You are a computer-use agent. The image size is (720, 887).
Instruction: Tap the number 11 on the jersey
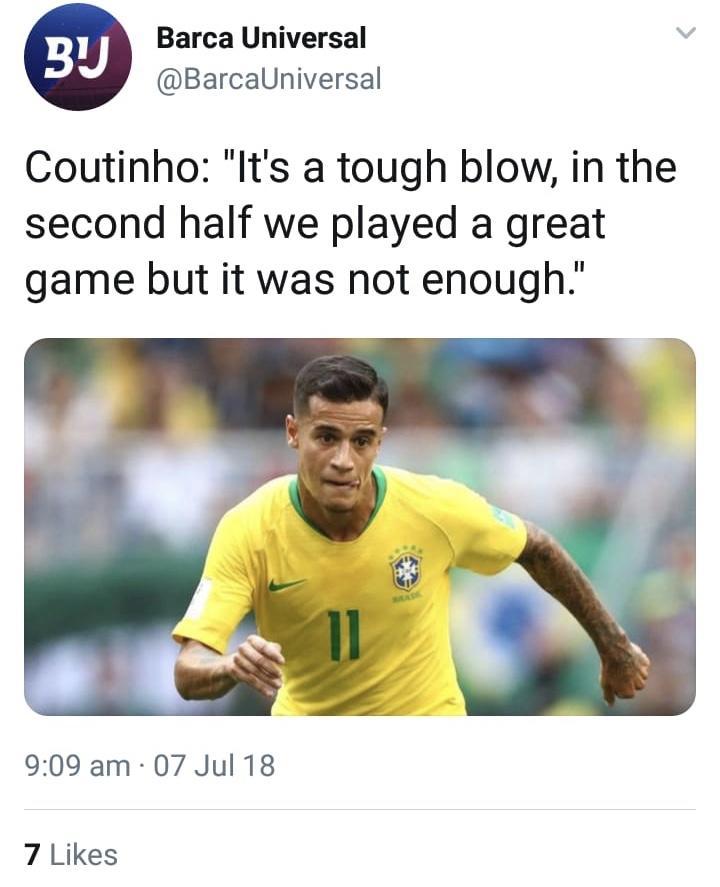344,634
